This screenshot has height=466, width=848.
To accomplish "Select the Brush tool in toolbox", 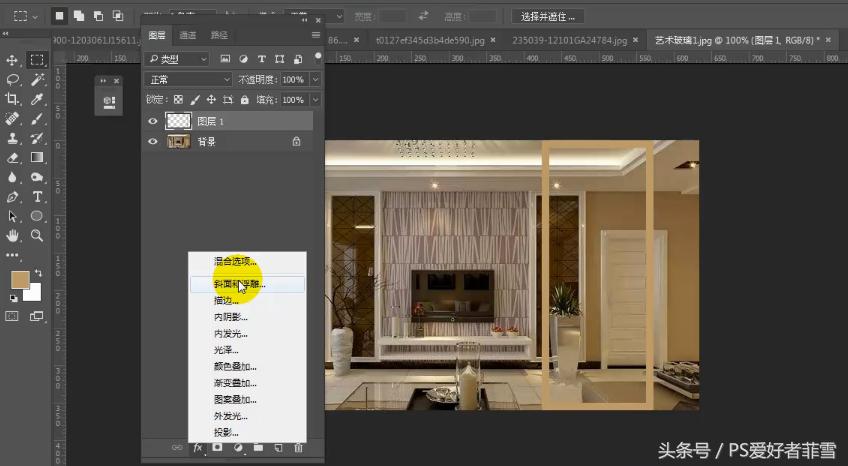I will pos(37,118).
